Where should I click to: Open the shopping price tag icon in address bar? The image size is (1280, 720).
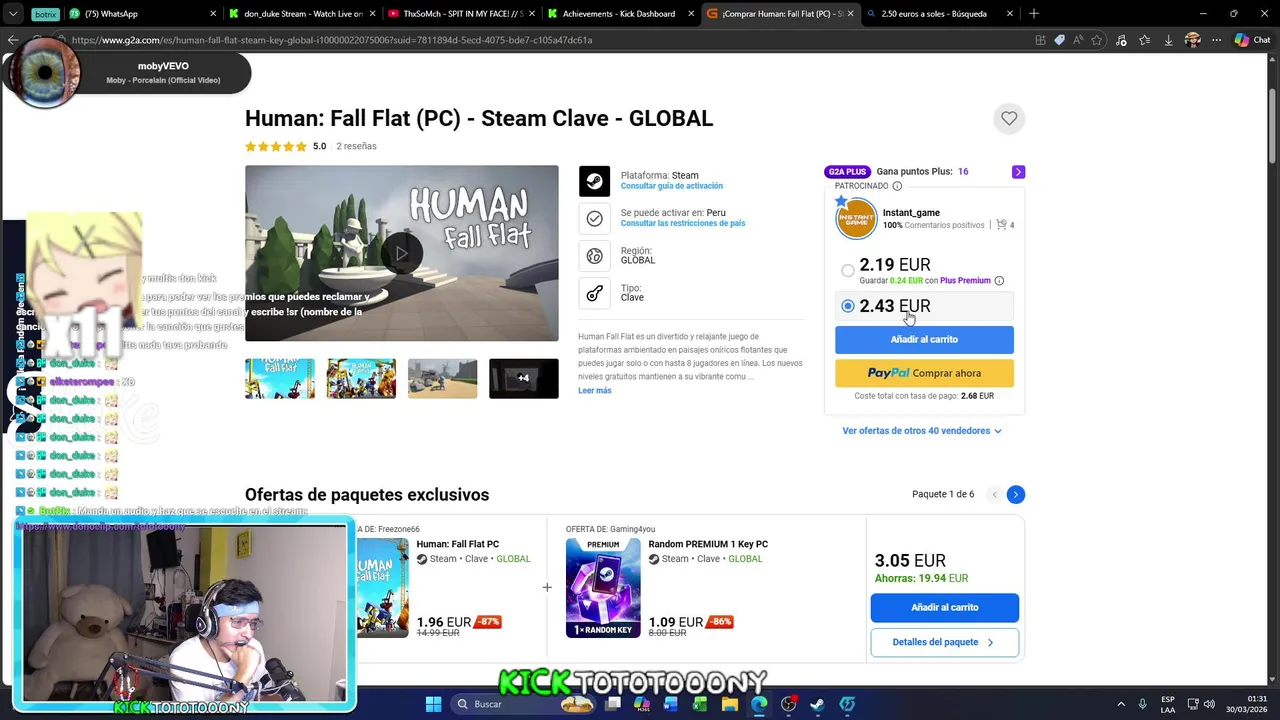[x=1059, y=40]
